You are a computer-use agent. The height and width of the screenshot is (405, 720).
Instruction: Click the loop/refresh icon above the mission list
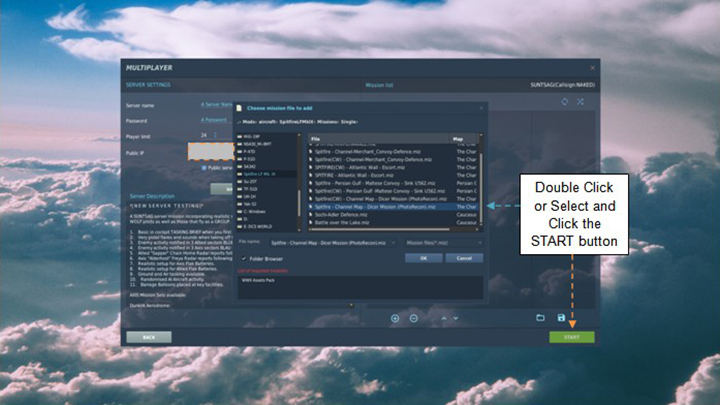click(565, 102)
